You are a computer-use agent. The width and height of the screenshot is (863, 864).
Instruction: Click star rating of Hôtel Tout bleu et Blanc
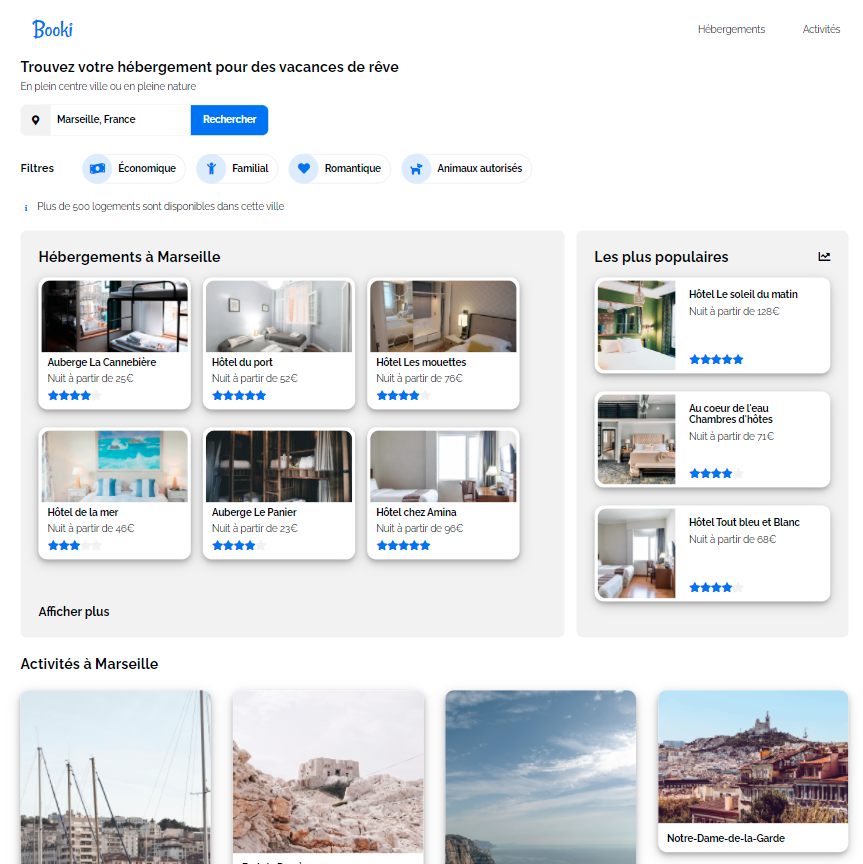[716, 587]
